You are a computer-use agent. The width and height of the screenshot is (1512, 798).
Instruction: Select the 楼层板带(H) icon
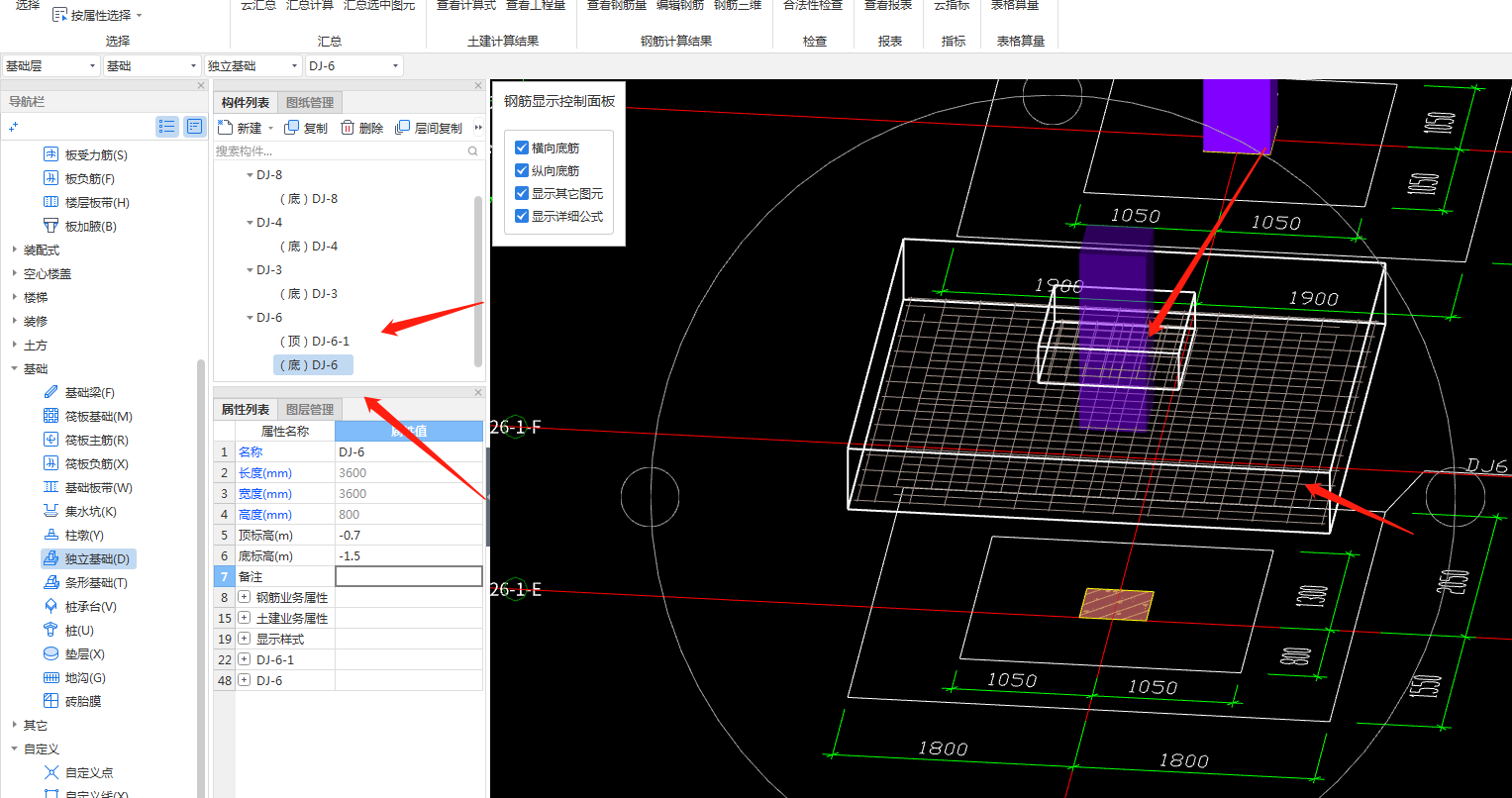tap(50, 202)
